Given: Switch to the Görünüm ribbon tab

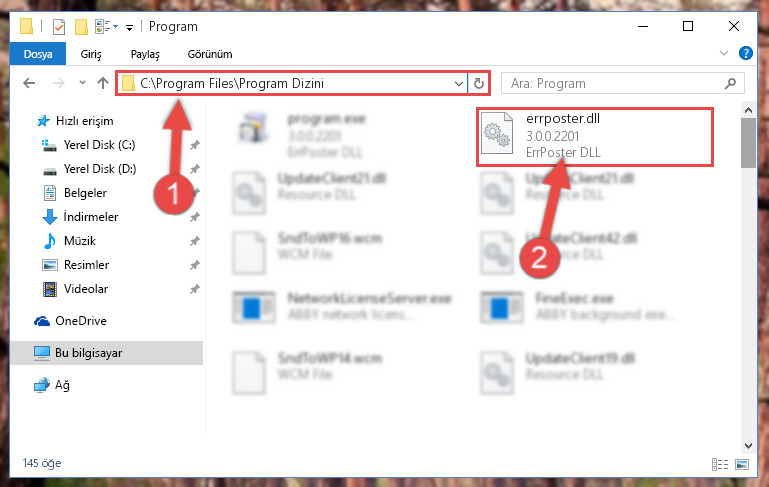Looking at the screenshot, I should (210, 54).
